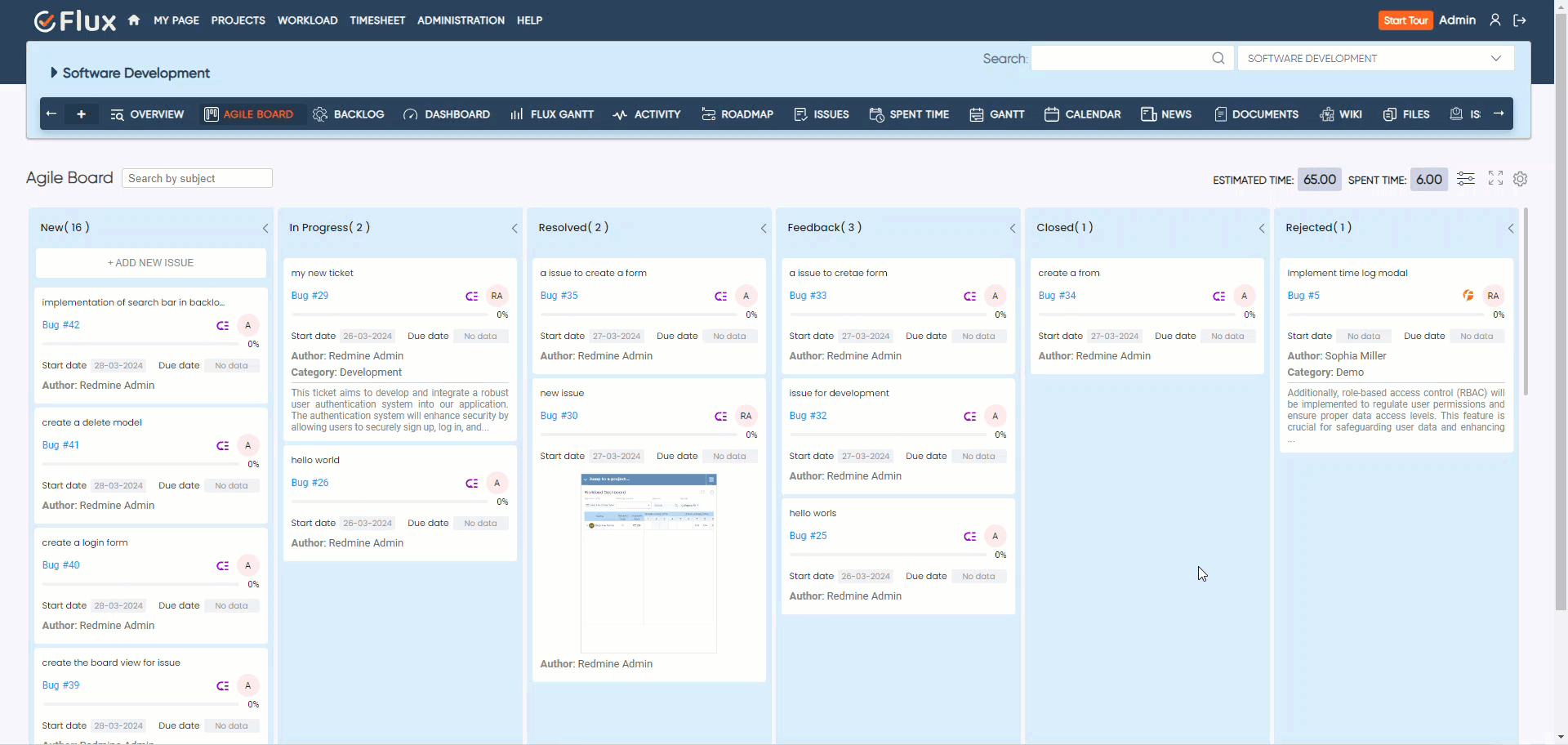Open the user profile icon
The width and height of the screenshot is (1568, 745).
[x=1494, y=20]
